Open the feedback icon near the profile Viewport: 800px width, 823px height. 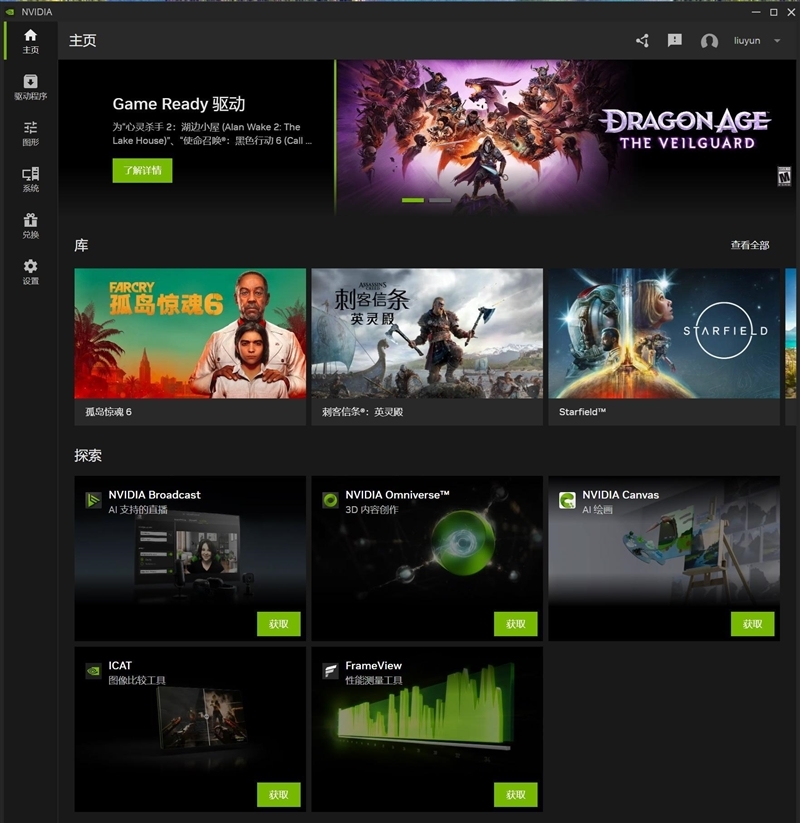pos(674,40)
